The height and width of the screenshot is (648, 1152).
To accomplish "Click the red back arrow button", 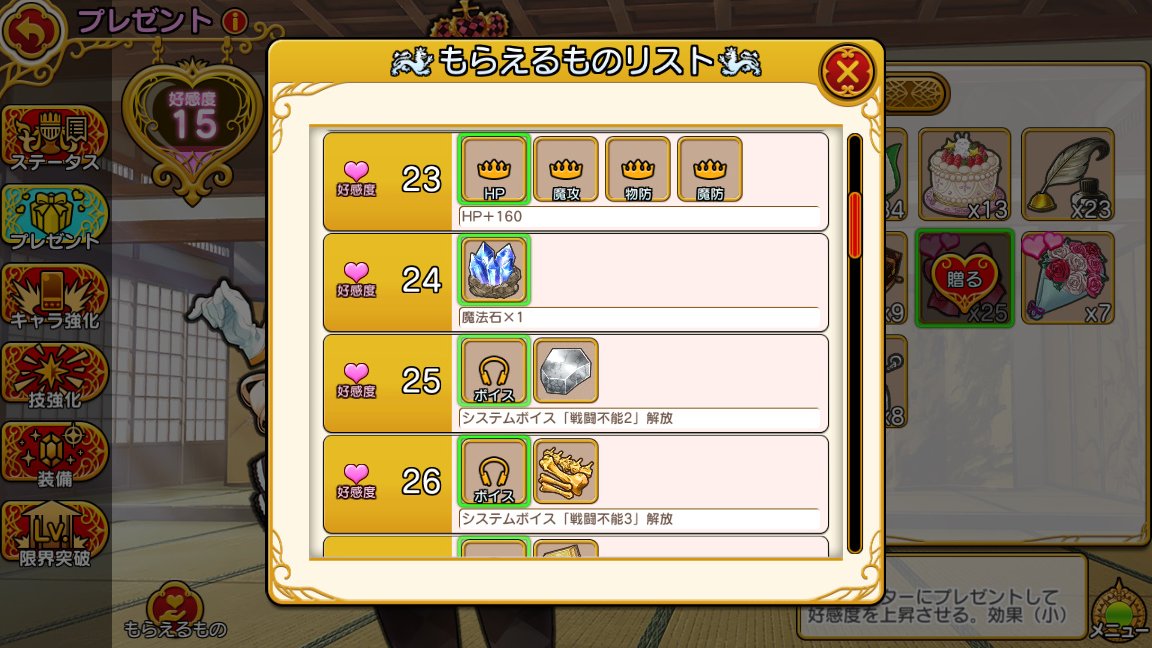I will (31, 31).
